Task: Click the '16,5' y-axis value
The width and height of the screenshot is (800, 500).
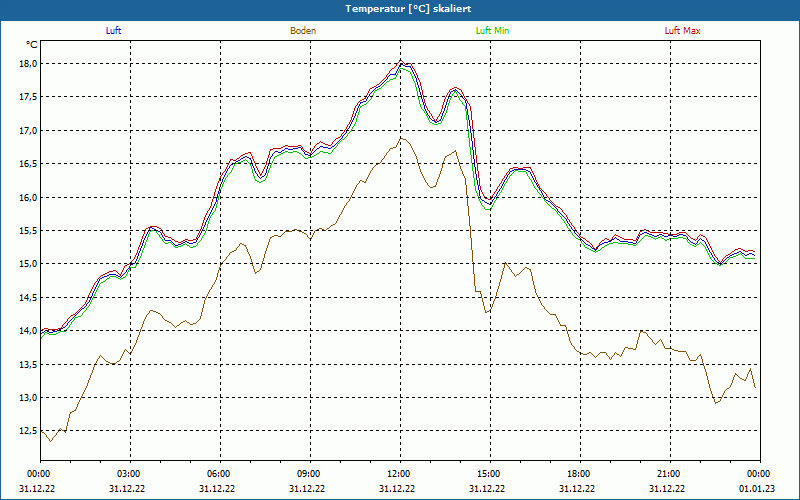Action: [28, 164]
